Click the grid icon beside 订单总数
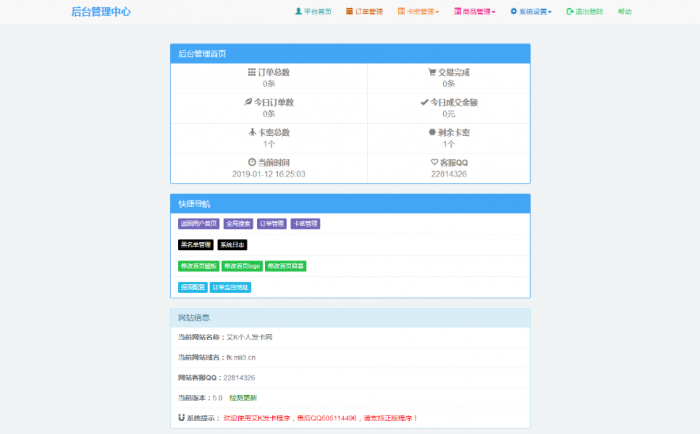 pos(252,73)
